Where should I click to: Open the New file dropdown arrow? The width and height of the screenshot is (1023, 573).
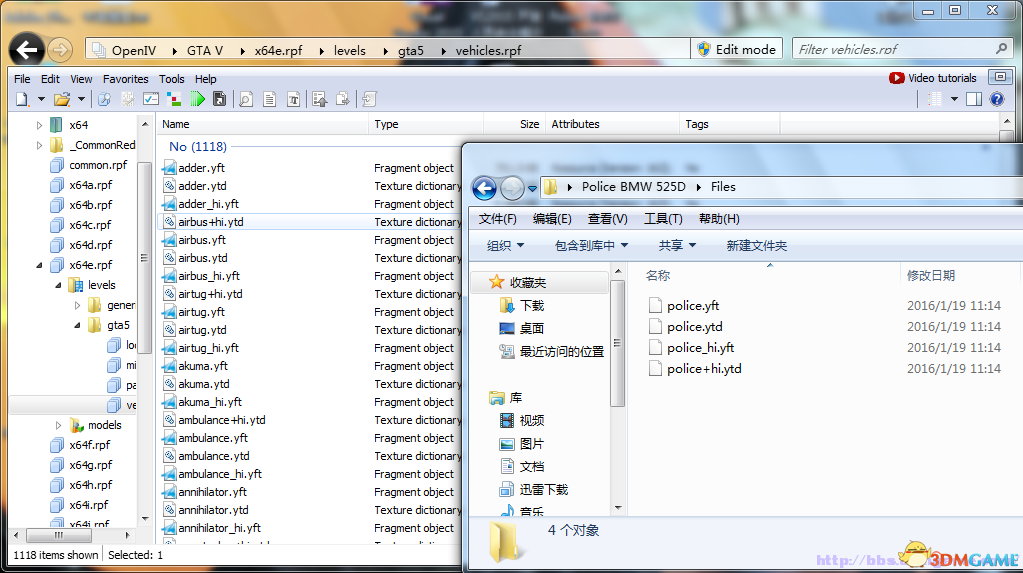coord(41,99)
